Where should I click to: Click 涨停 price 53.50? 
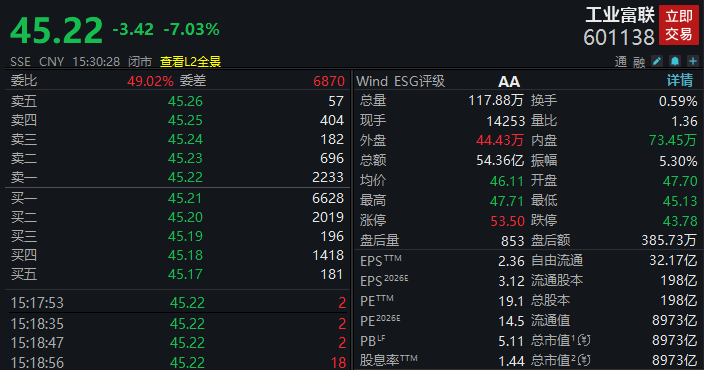pos(507,221)
